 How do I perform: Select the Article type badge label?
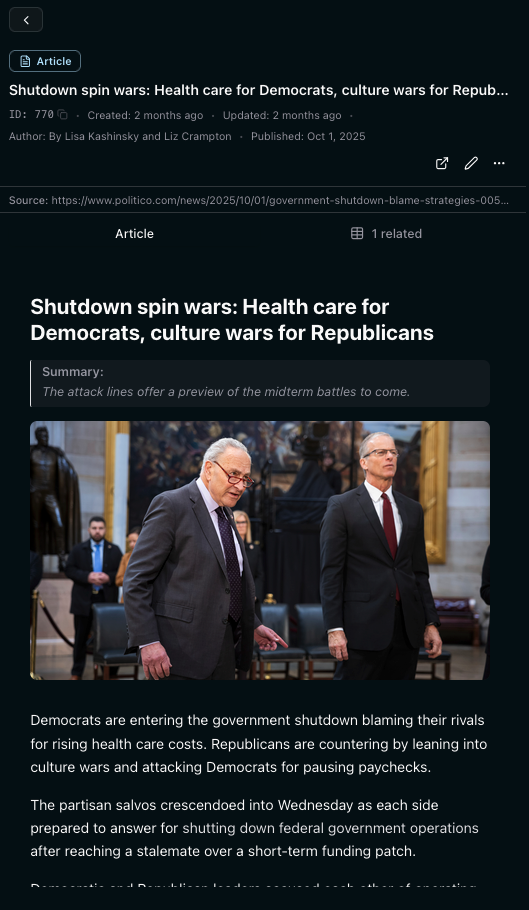pos(54,62)
